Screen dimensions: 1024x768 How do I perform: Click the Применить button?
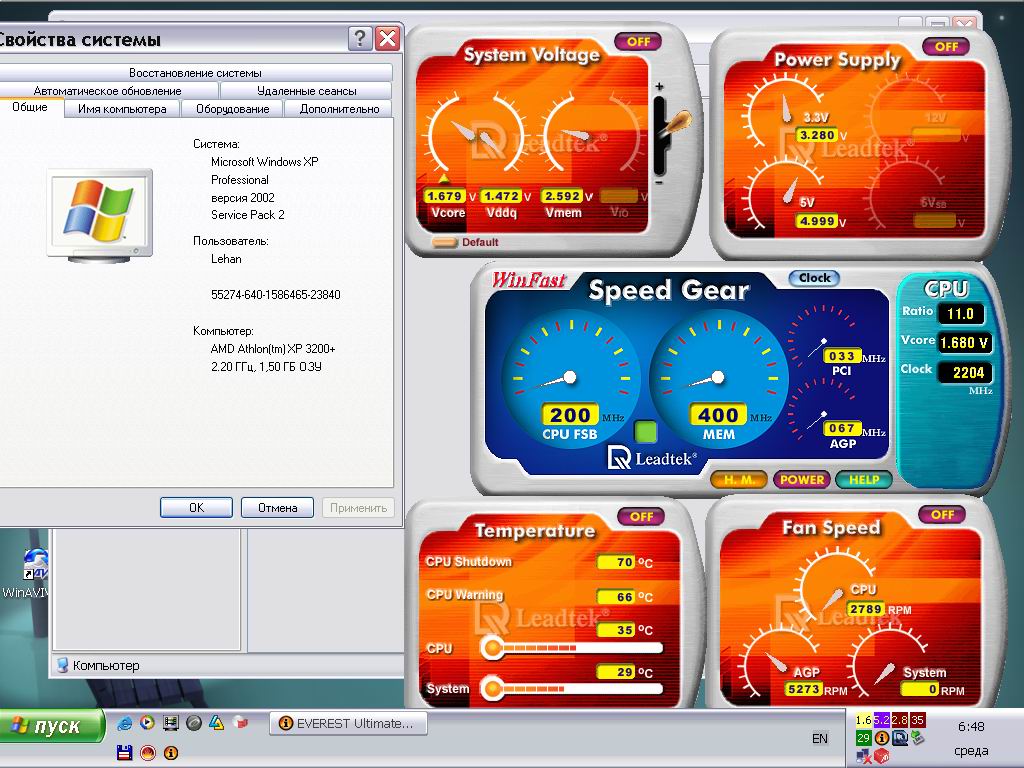(358, 507)
